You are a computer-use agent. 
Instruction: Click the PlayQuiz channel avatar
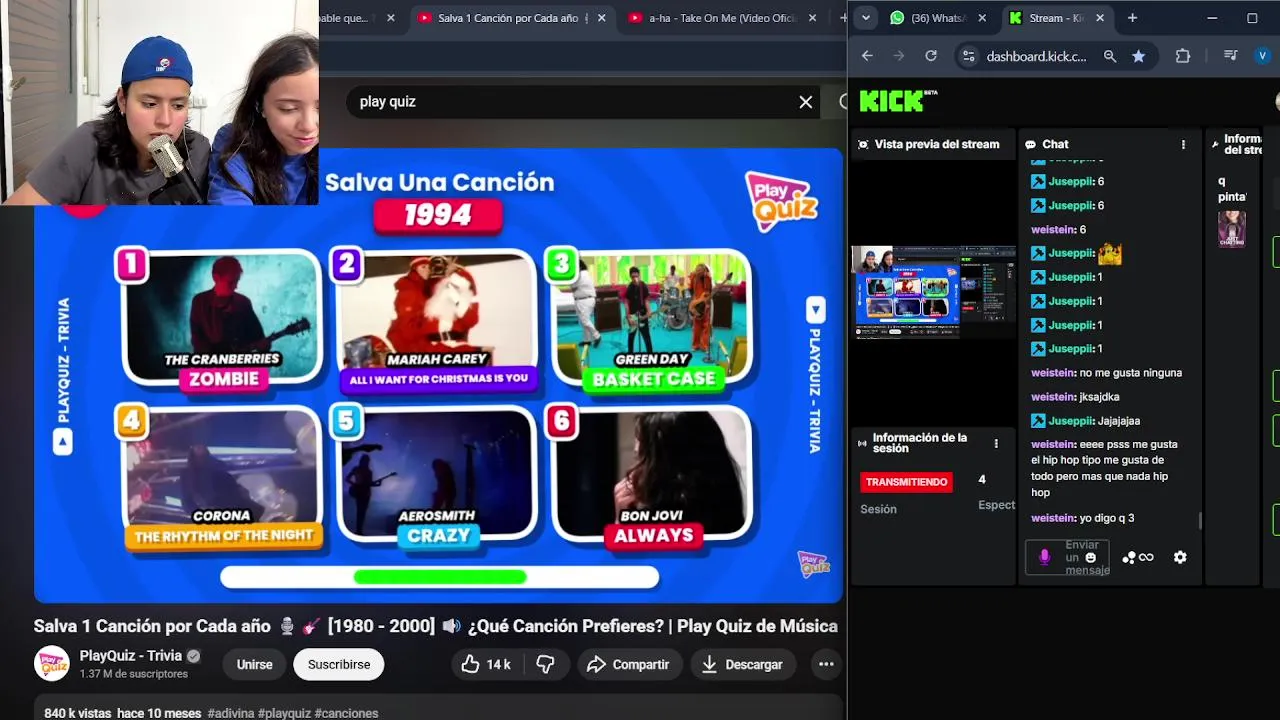tap(52, 664)
